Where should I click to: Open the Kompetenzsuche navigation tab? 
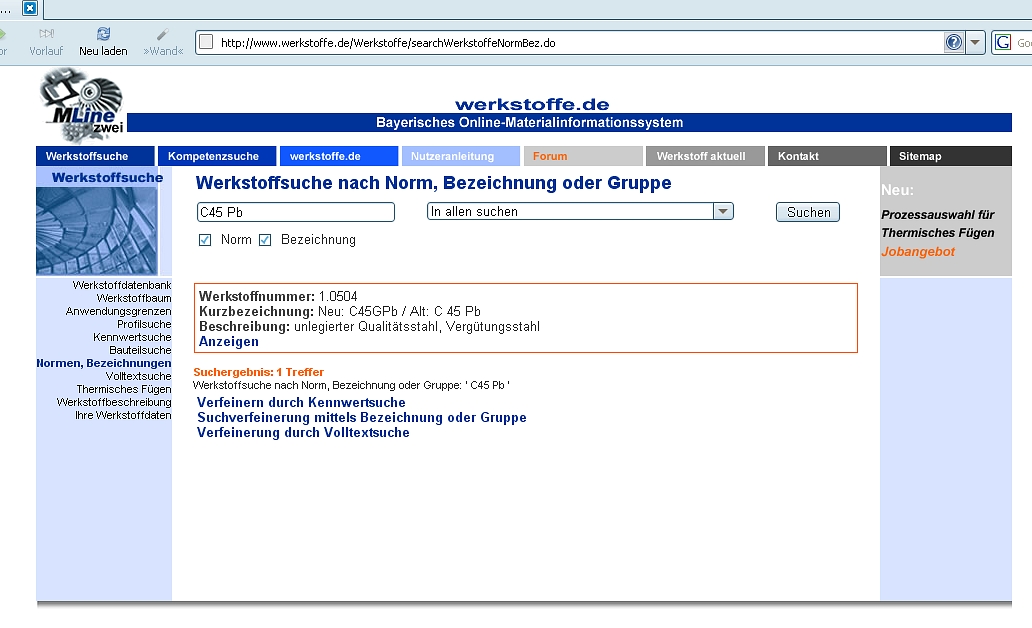[217, 156]
